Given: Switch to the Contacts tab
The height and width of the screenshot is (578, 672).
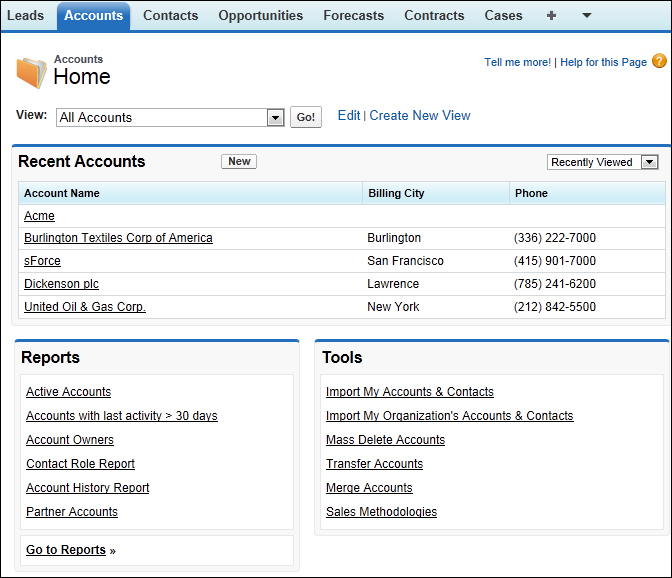Looking at the screenshot, I should point(170,15).
